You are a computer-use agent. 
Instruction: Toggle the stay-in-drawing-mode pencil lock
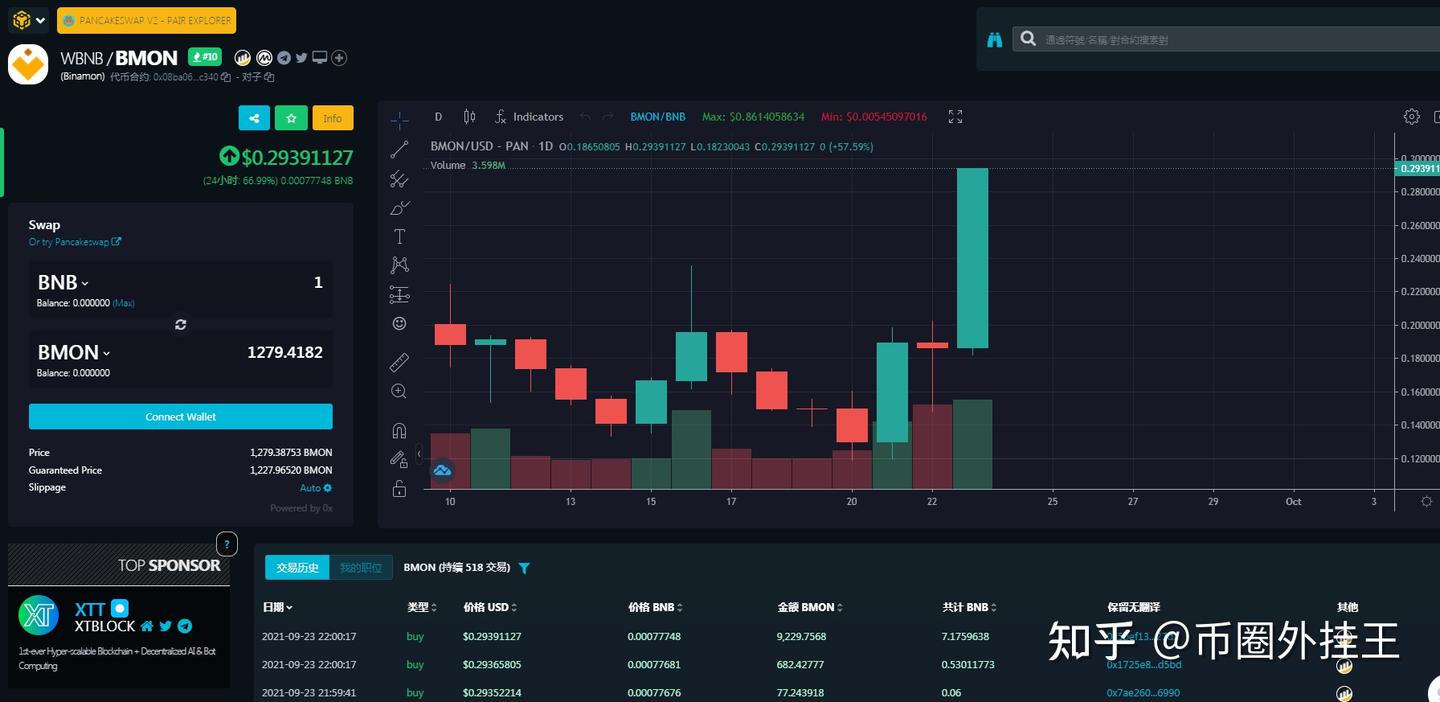399,459
